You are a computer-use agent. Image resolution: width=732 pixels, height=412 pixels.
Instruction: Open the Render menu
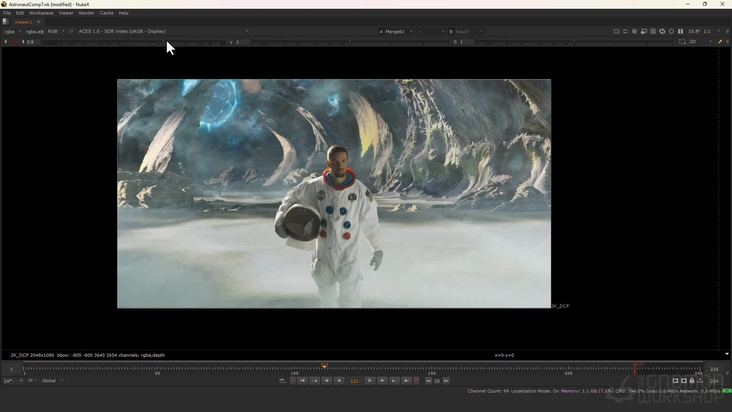pos(86,13)
